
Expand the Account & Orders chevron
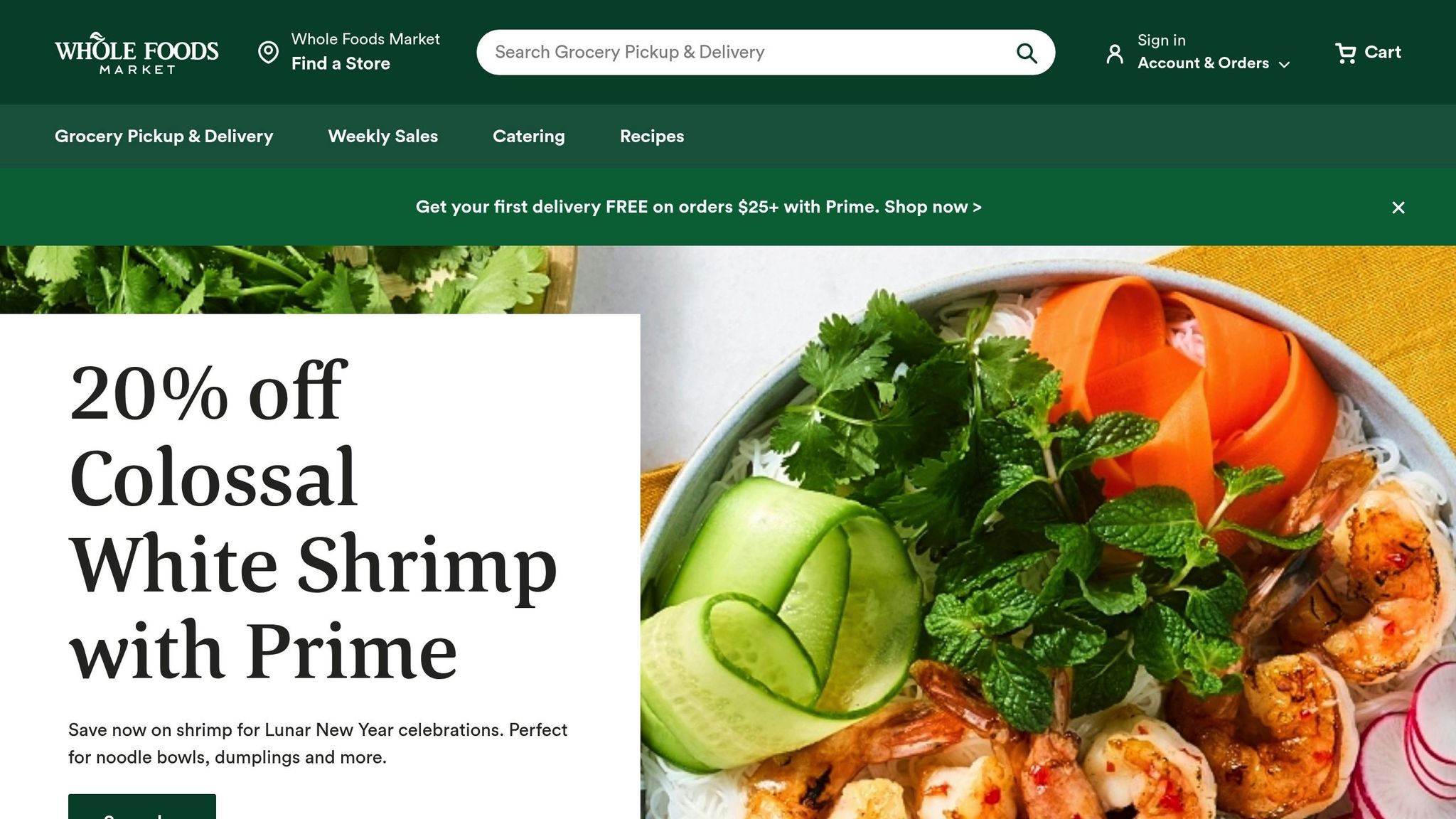pos(1284,65)
